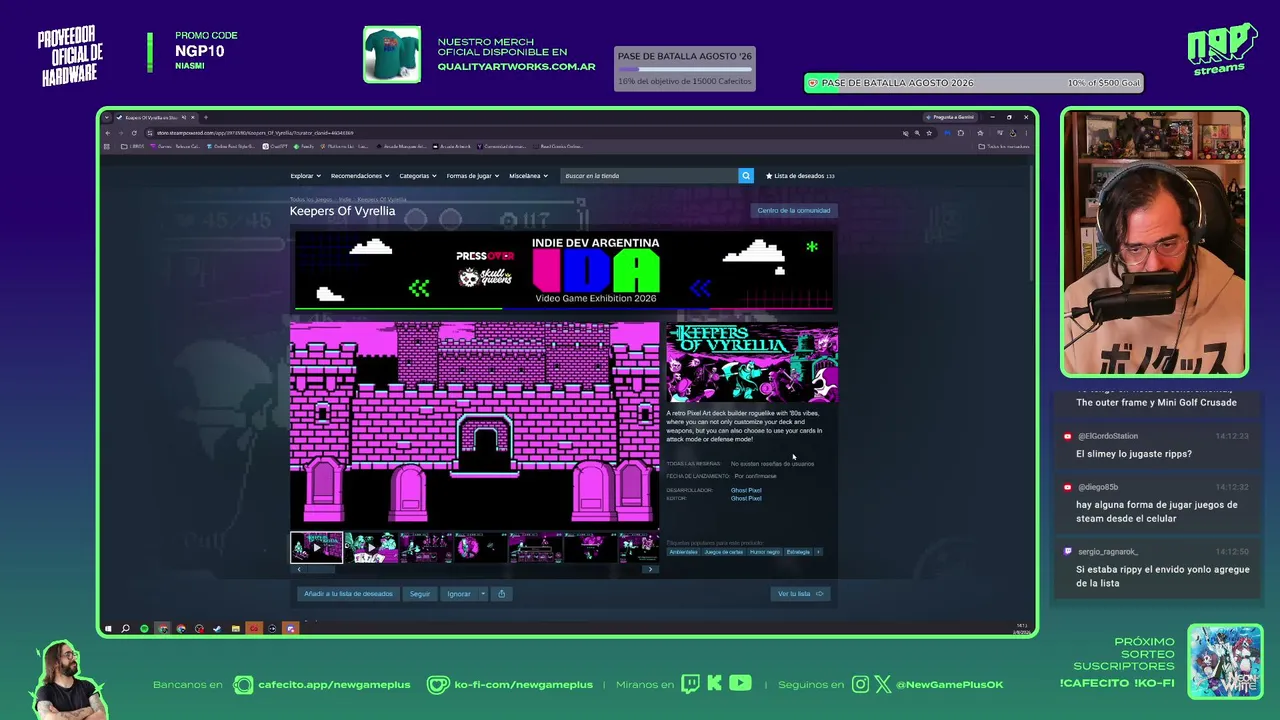Open Windows Start menu
Screen dimensions: 1280x720
(108, 628)
